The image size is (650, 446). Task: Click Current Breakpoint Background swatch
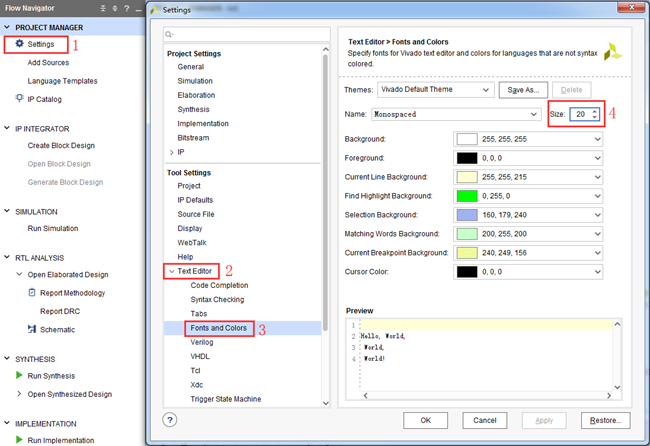[467, 253]
